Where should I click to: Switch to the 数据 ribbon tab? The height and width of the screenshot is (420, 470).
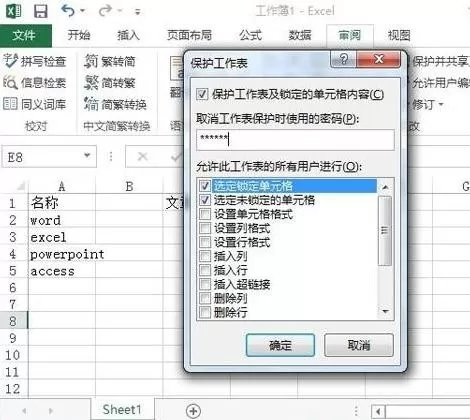[x=300, y=35]
